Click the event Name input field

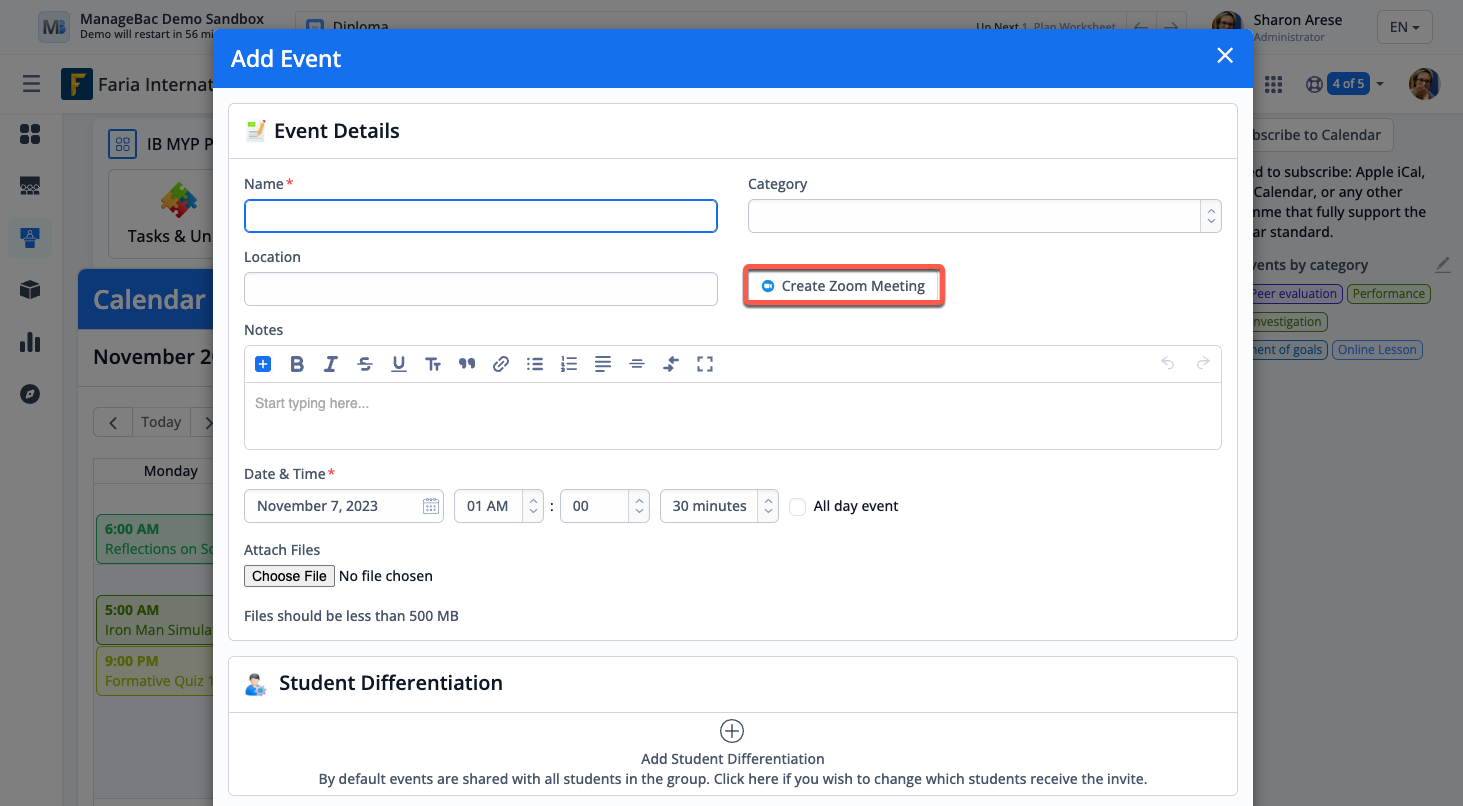pos(480,216)
